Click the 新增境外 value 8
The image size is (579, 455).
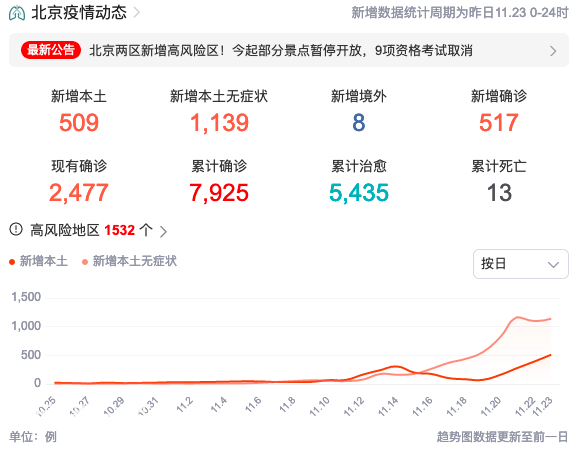pos(359,123)
